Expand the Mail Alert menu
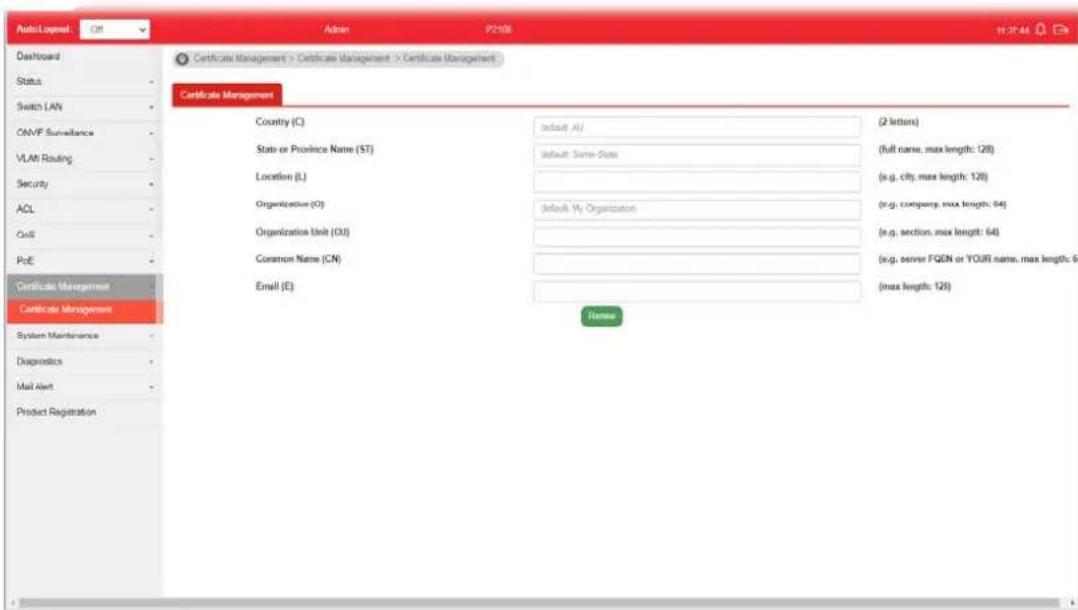Screen dimensions: 1078x610 84,386
